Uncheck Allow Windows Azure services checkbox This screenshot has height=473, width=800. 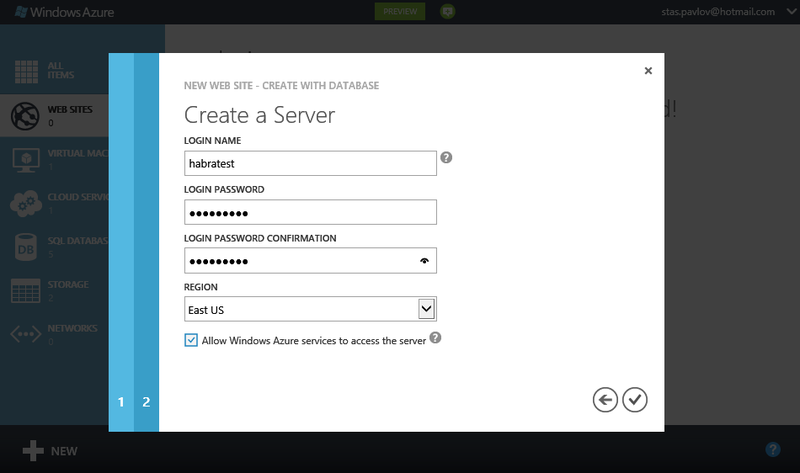[191, 340]
